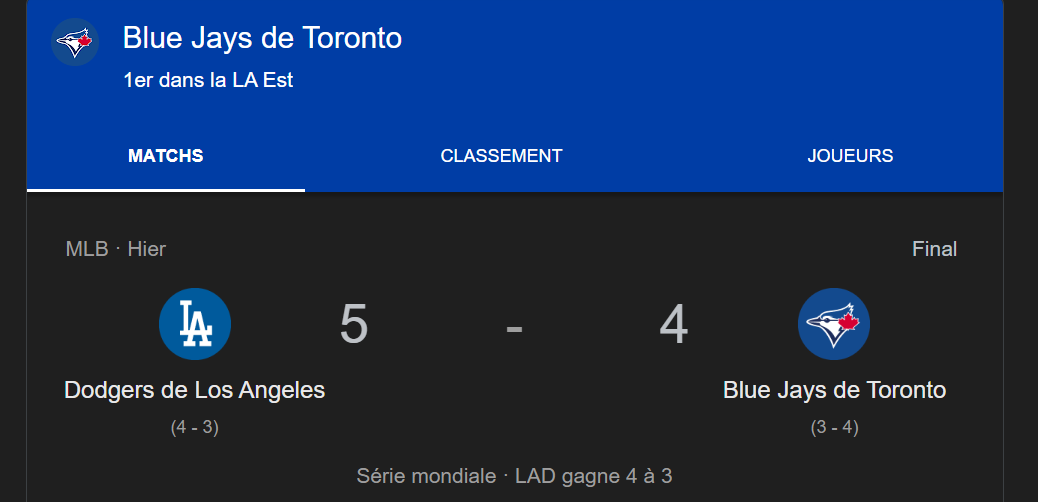The height and width of the screenshot is (502, 1038).
Task: Select Blue Jays de Toronto name under the score
Action: tap(834, 390)
